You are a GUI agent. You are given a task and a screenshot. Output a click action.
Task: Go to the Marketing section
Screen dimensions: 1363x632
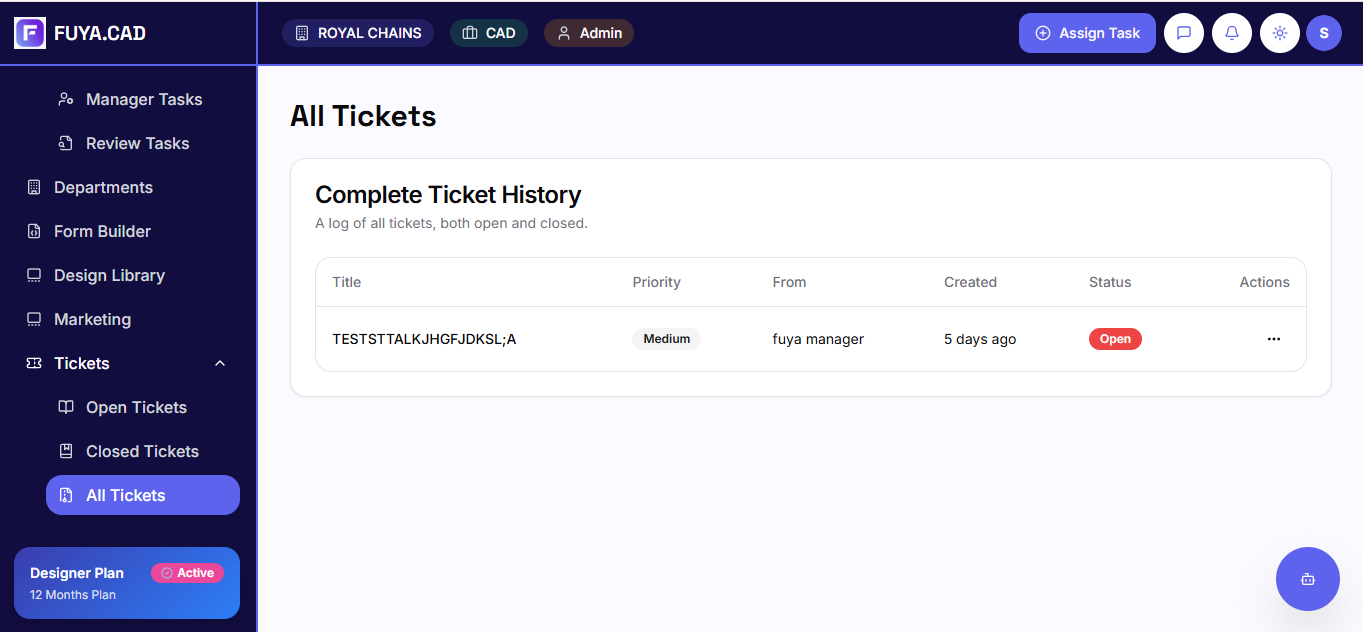tap(92, 319)
